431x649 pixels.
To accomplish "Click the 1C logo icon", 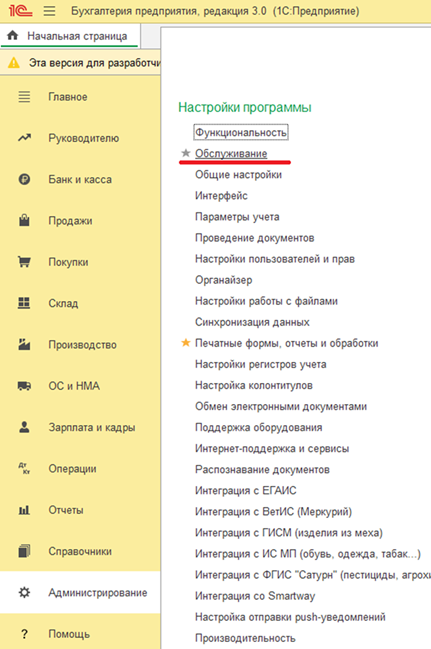I will [x=20, y=10].
